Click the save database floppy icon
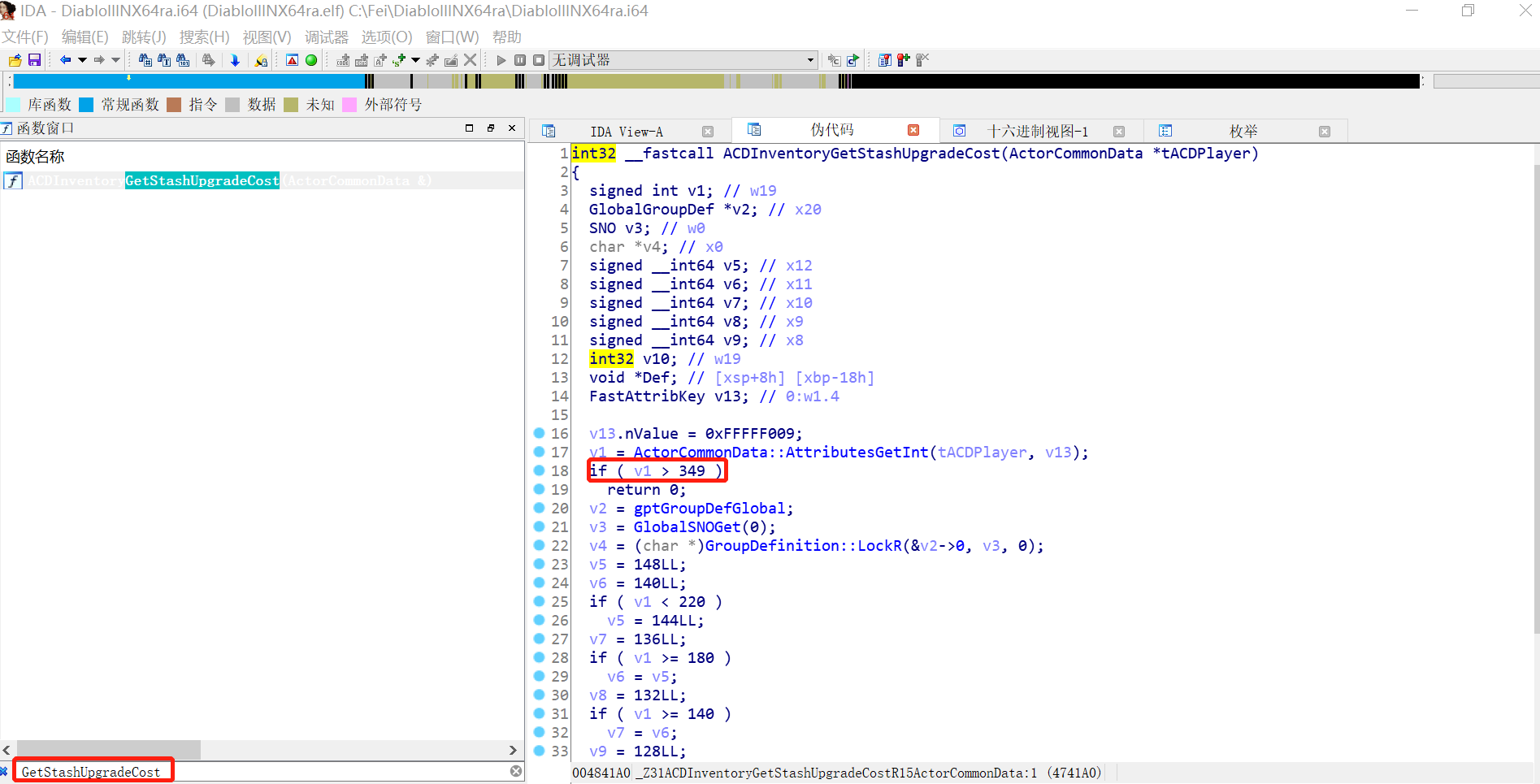The width and height of the screenshot is (1540, 784). coord(34,60)
